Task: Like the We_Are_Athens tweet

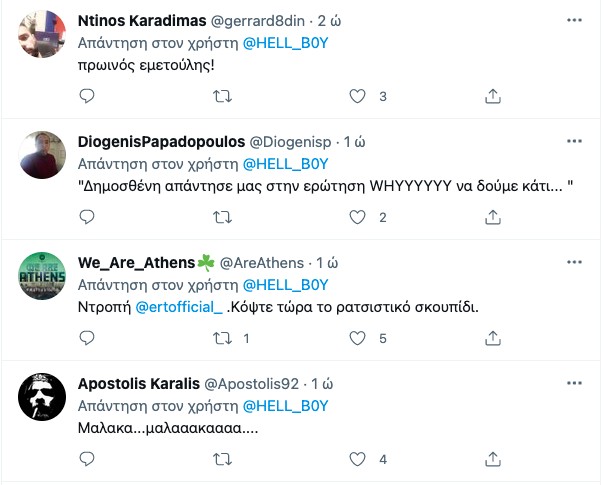Action: pyautogui.click(x=358, y=339)
